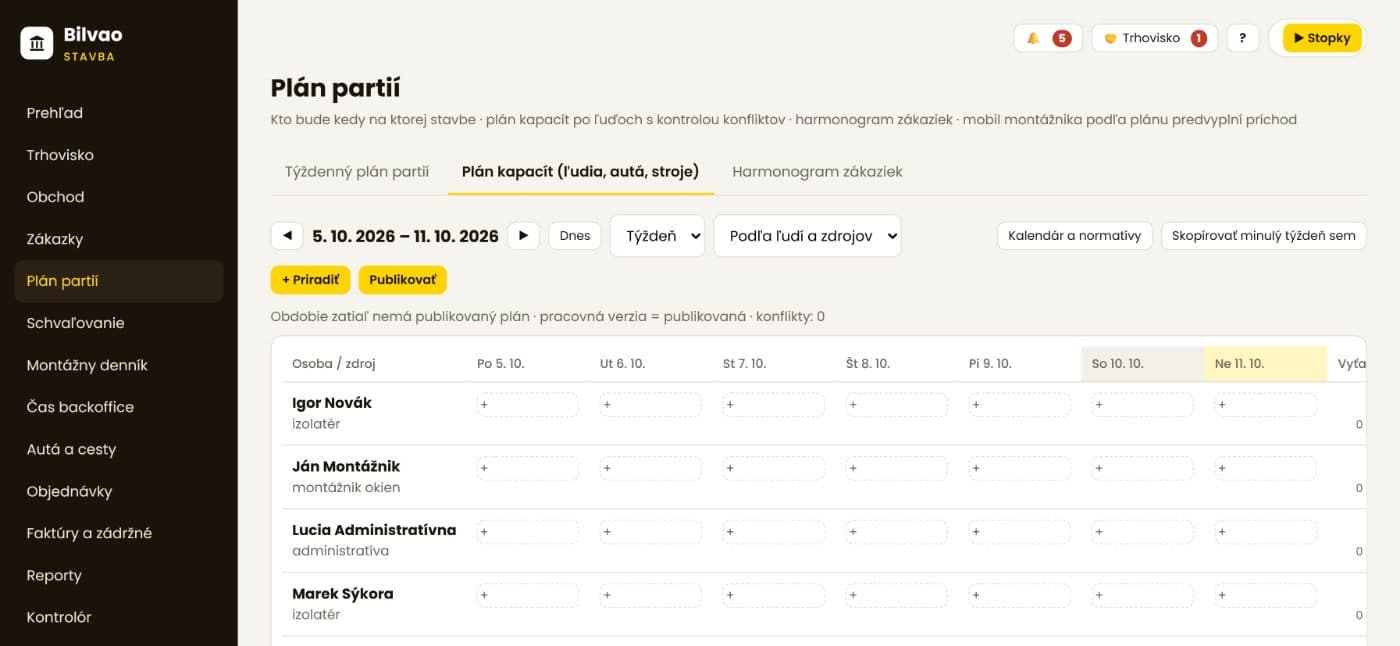The image size is (1400, 646).
Task: Click the Publikovať button
Action: (403, 280)
